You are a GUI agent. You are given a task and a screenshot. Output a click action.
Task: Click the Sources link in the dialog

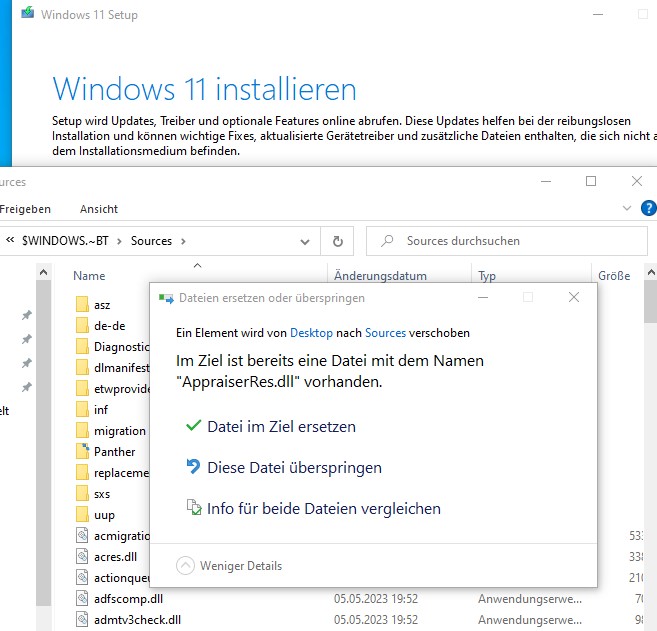click(x=385, y=333)
